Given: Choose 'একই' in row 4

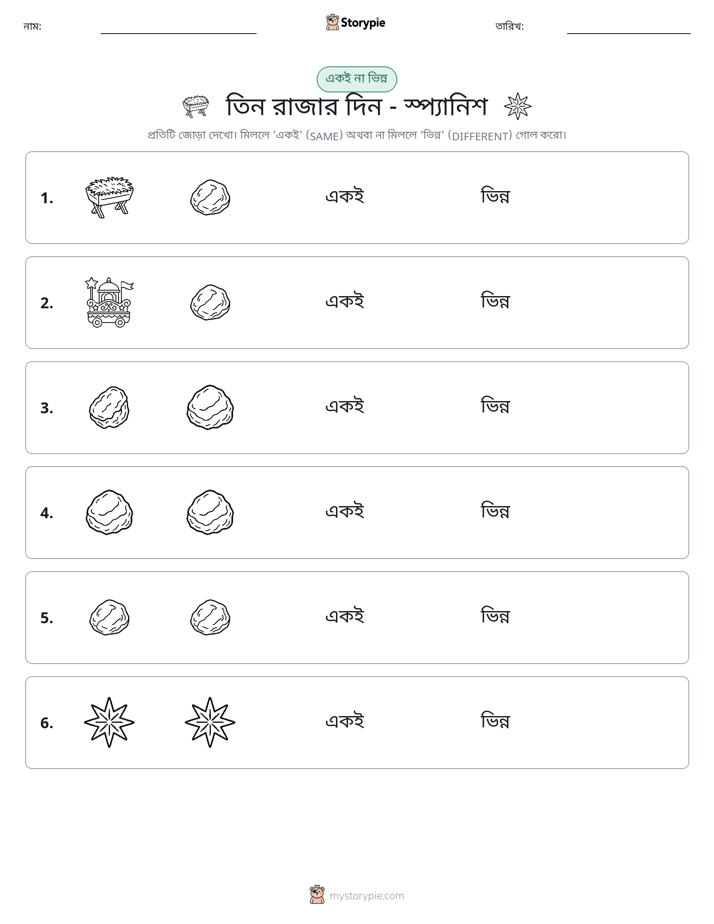Looking at the screenshot, I should [345, 511].
